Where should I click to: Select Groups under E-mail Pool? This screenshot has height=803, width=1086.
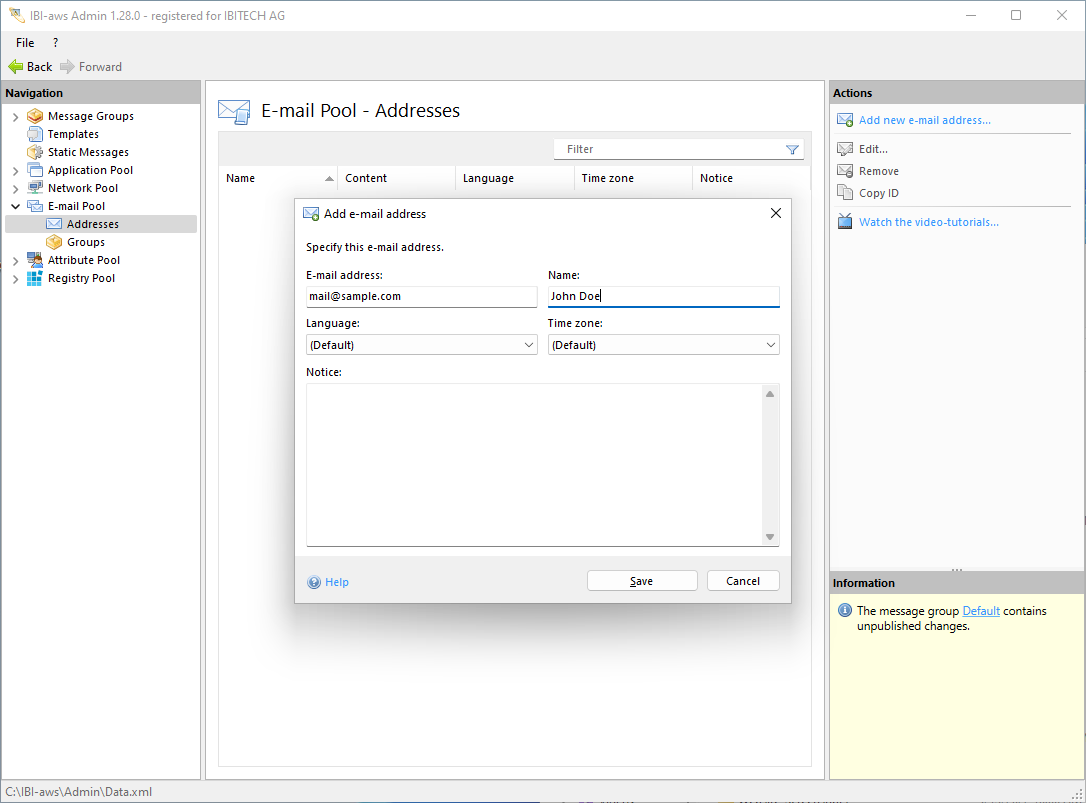coord(86,242)
